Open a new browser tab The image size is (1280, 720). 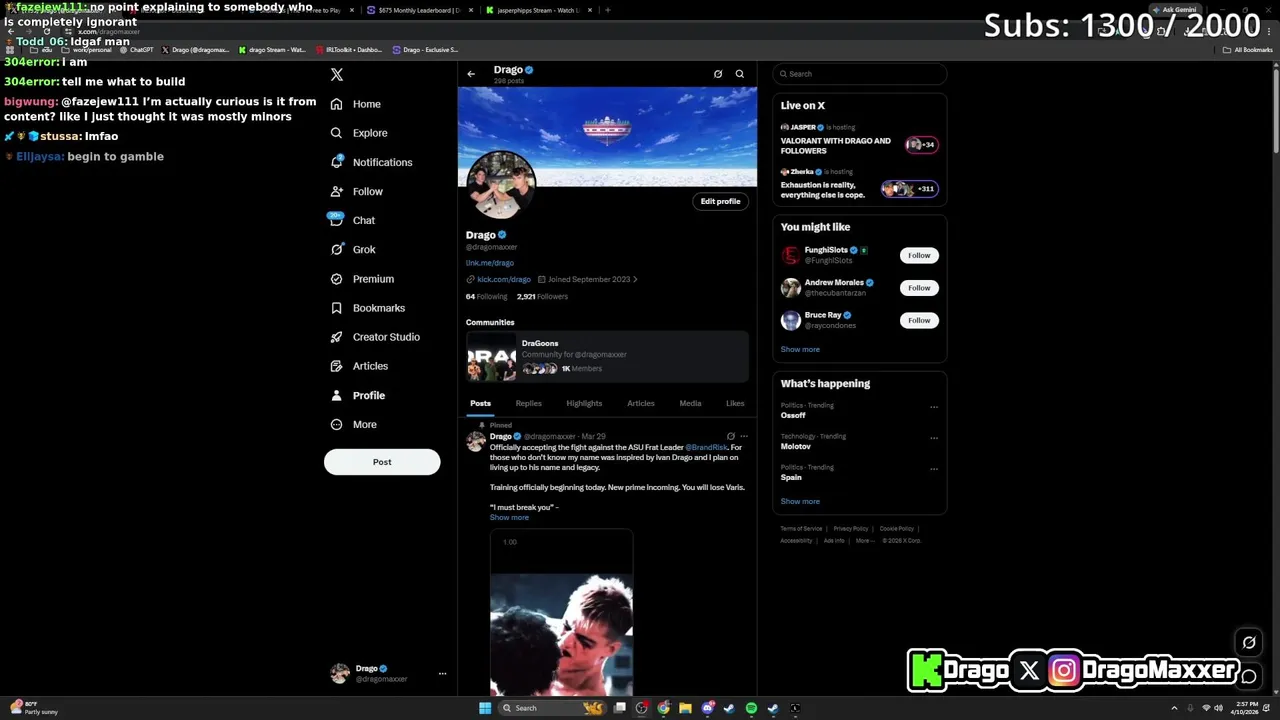[x=608, y=10]
